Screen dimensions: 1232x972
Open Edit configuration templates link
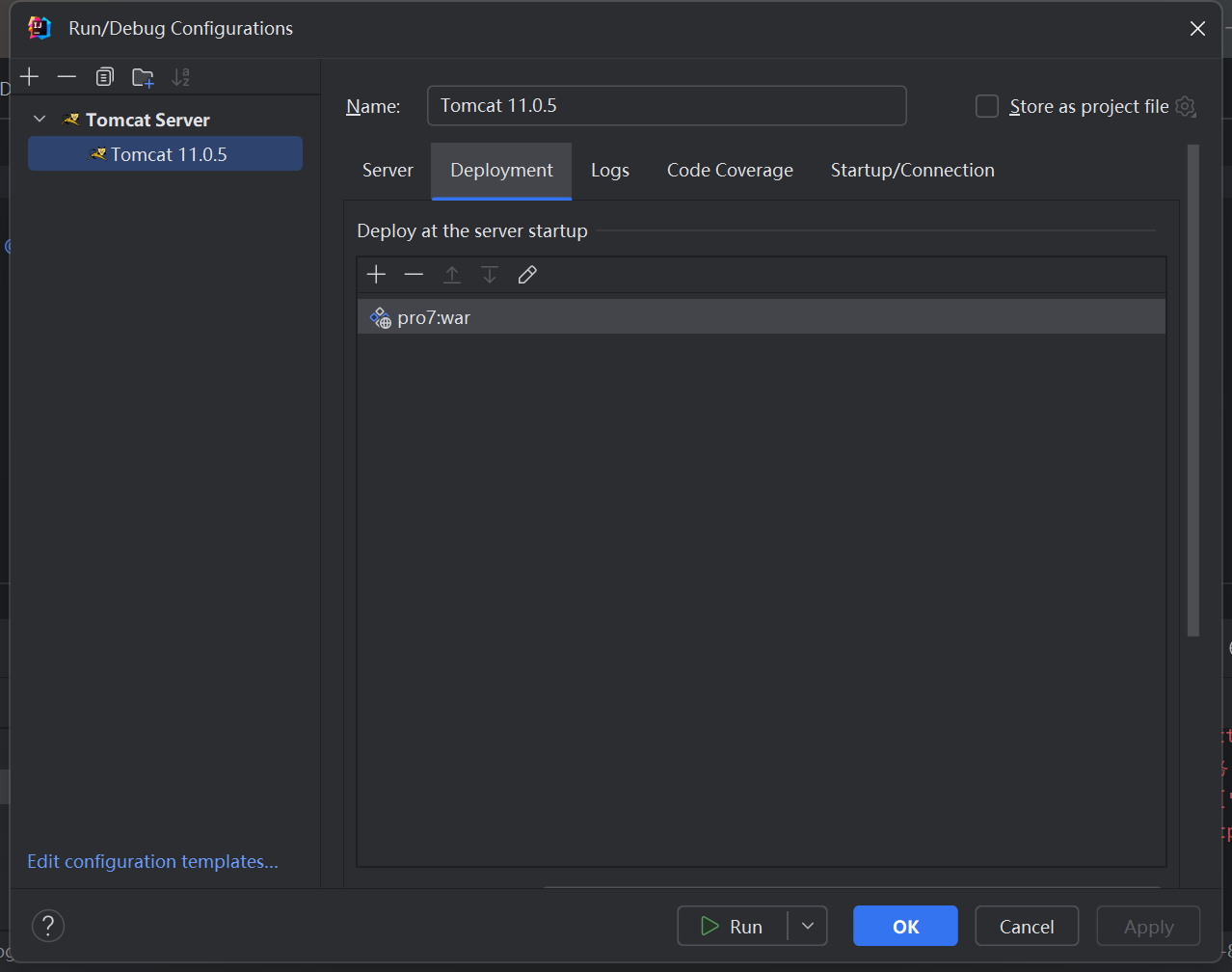tap(152, 862)
